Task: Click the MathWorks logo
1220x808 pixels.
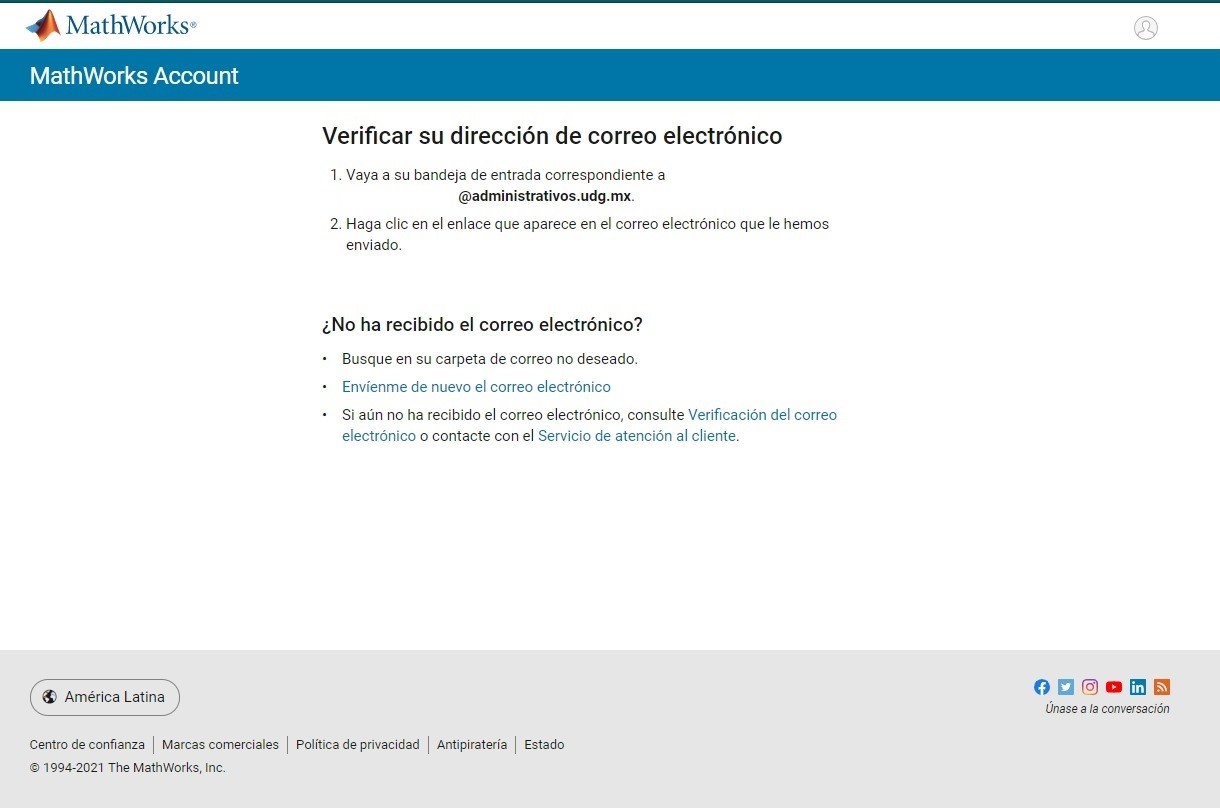Action: click(110, 25)
